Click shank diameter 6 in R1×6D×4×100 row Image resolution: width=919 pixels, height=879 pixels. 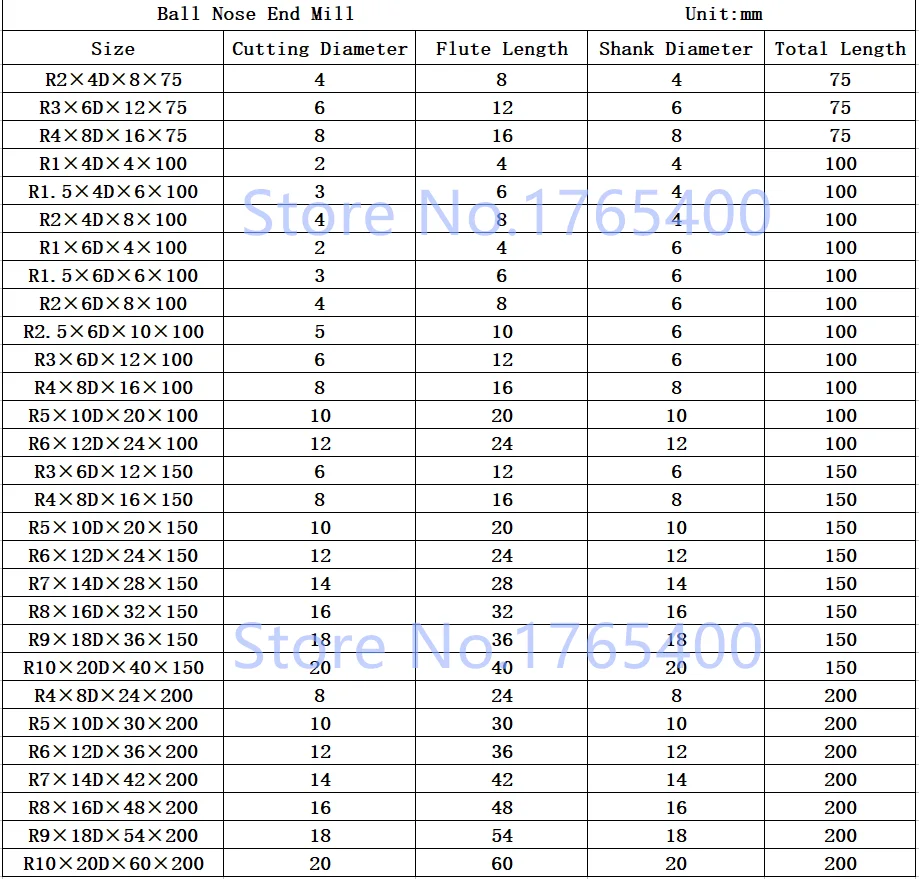(676, 247)
